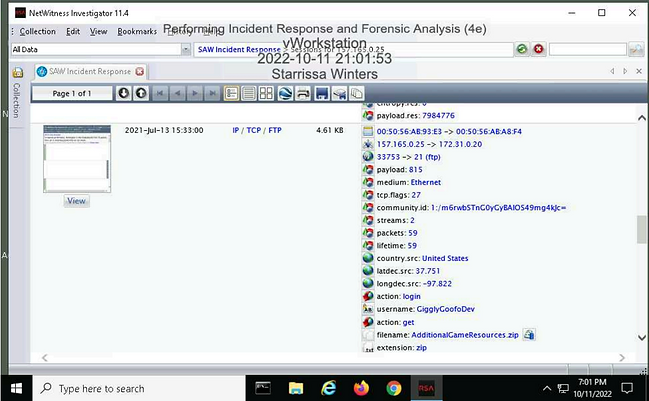649x401 pixels.
Task: Open the Bookmarks menu
Action: pyautogui.click(x=137, y=31)
